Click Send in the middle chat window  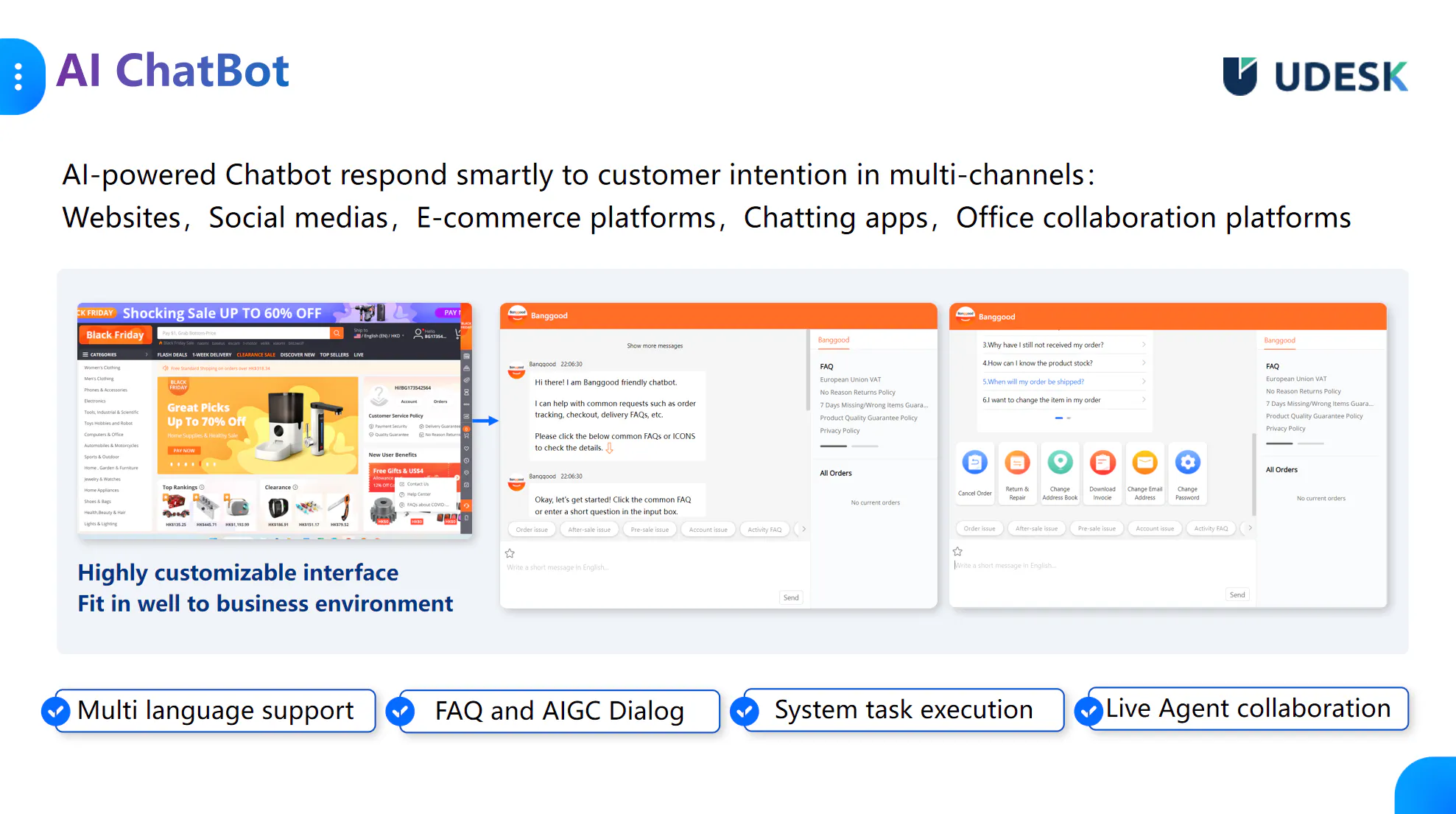click(x=791, y=597)
